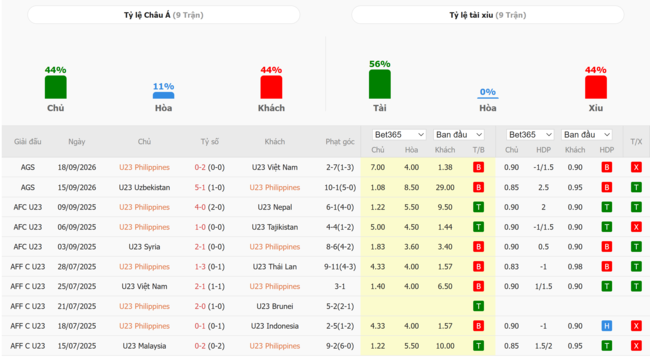Screen dimensions: 650x360
Task: Click draw odds 3.60 in Syria row
Action: tap(411, 247)
